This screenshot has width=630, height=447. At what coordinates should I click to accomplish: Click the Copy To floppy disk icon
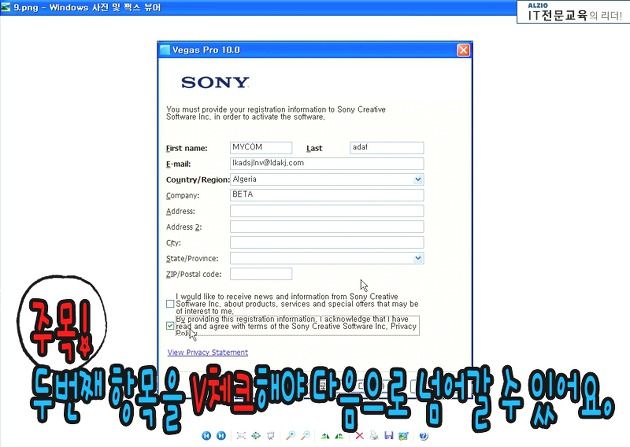click(x=389, y=436)
